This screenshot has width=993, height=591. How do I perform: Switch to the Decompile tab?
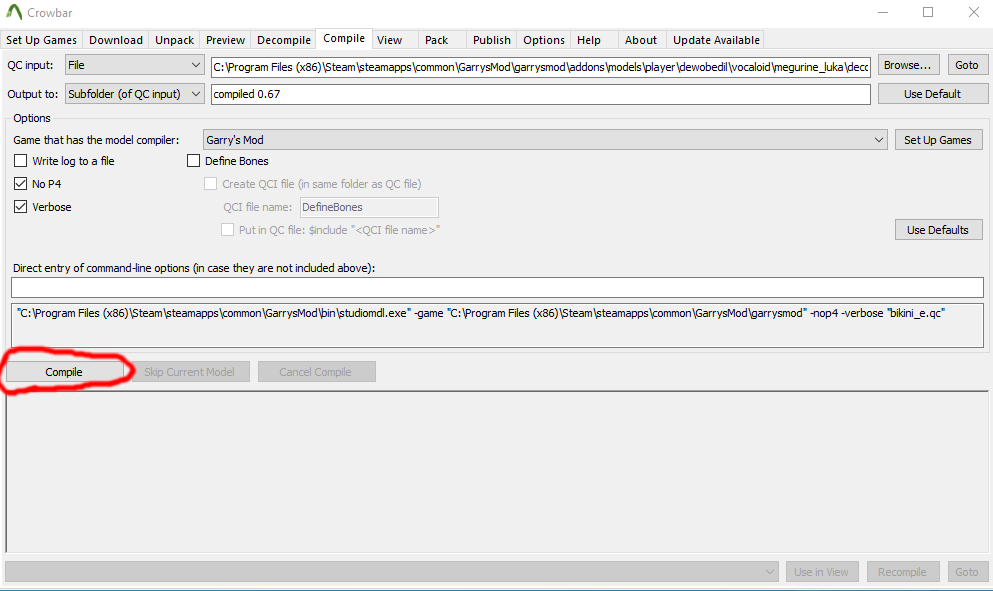tap(284, 40)
